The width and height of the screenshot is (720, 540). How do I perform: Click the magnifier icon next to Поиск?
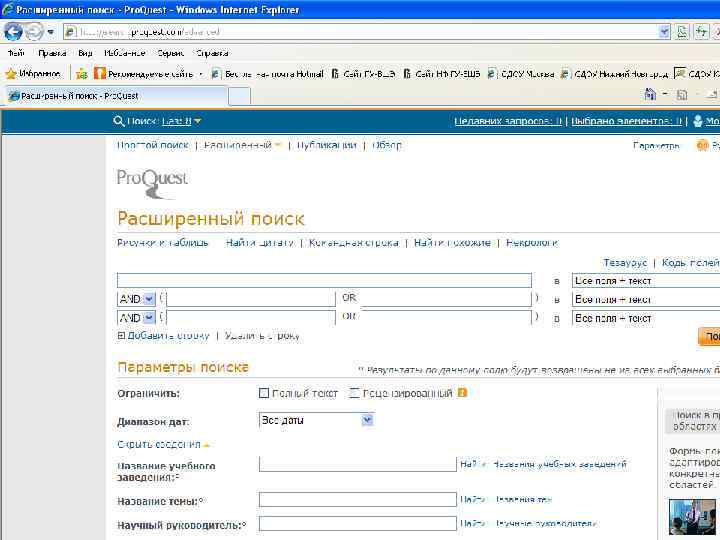[x=118, y=121]
